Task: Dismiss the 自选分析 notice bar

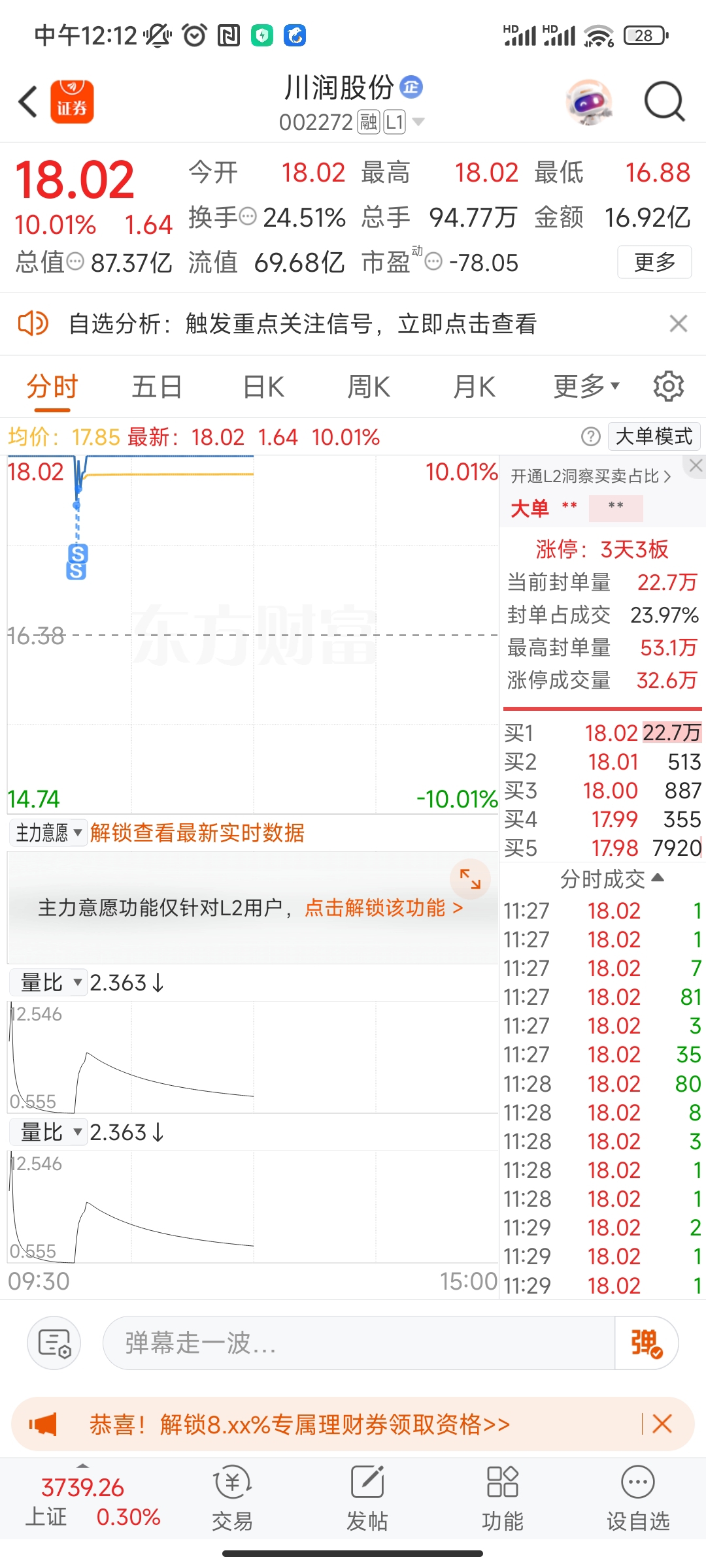Action: [x=679, y=323]
